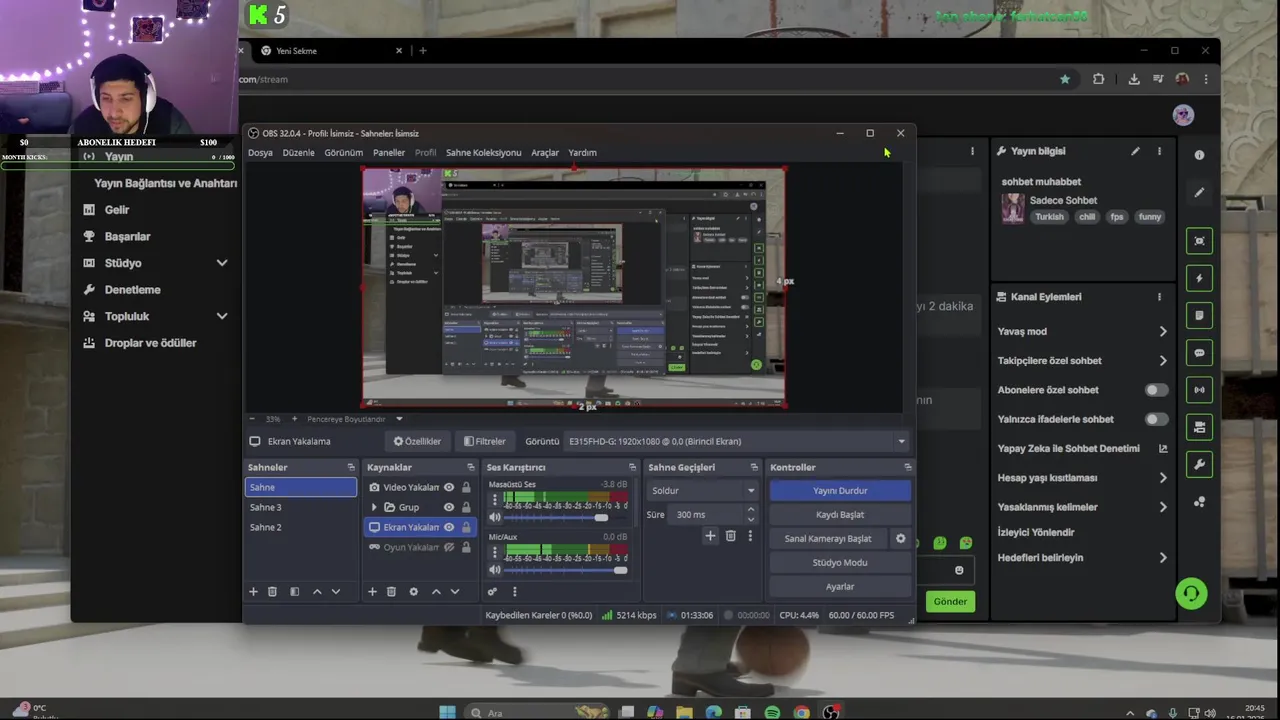Click the lightning bolt icon in right sidebar
1280x720 pixels.
(x=1199, y=278)
